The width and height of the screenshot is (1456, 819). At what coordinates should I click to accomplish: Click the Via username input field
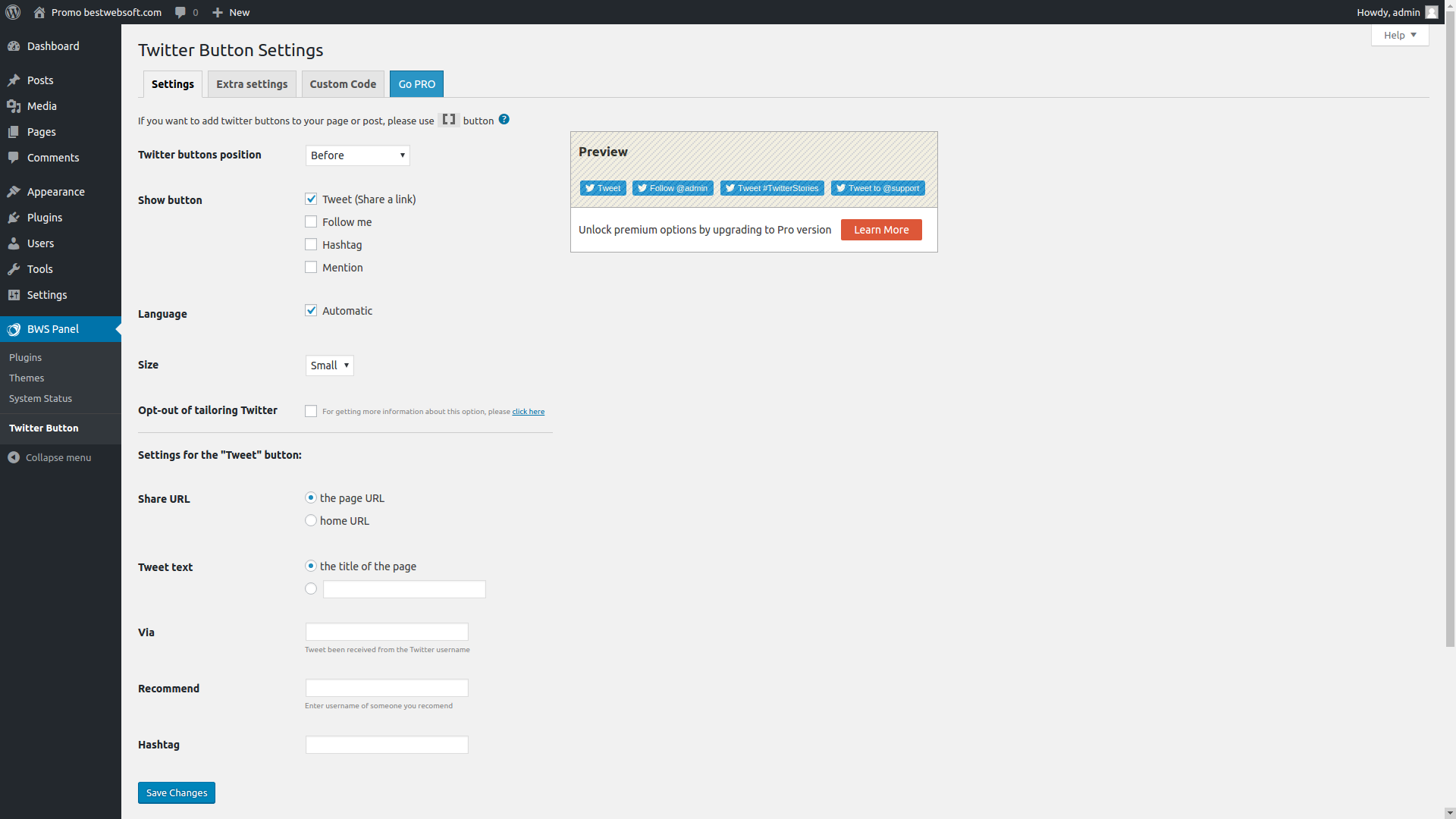tap(387, 632)
